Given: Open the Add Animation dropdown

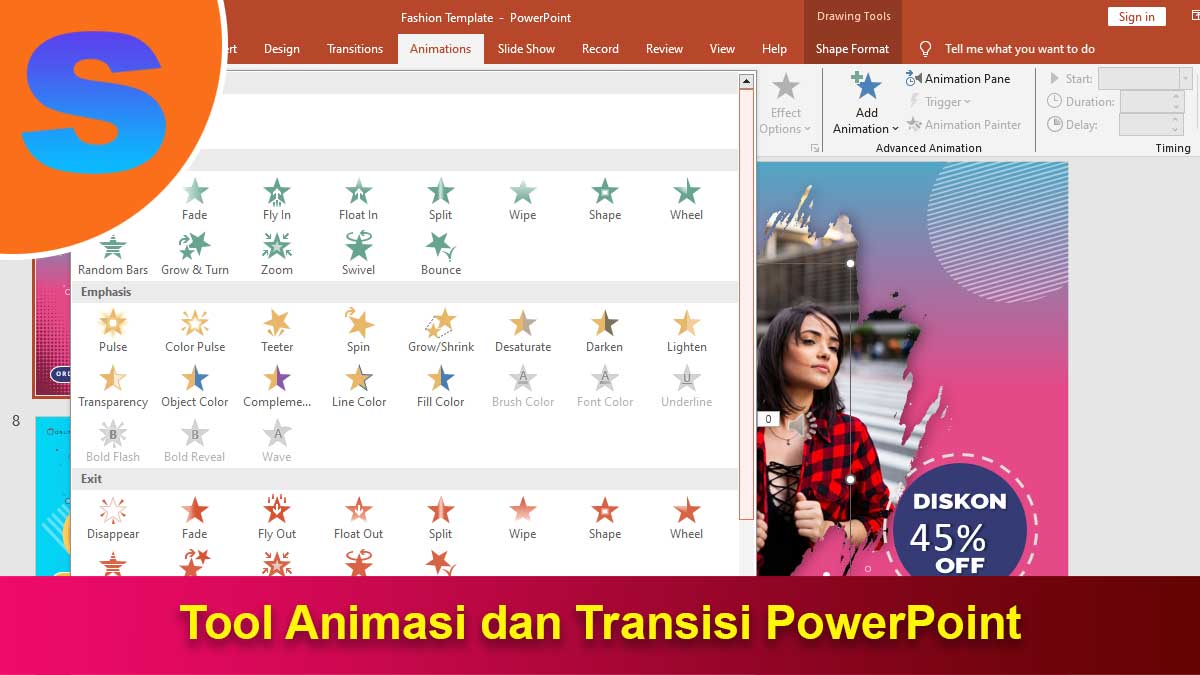Looking at the screenshot, I should 866,103.
